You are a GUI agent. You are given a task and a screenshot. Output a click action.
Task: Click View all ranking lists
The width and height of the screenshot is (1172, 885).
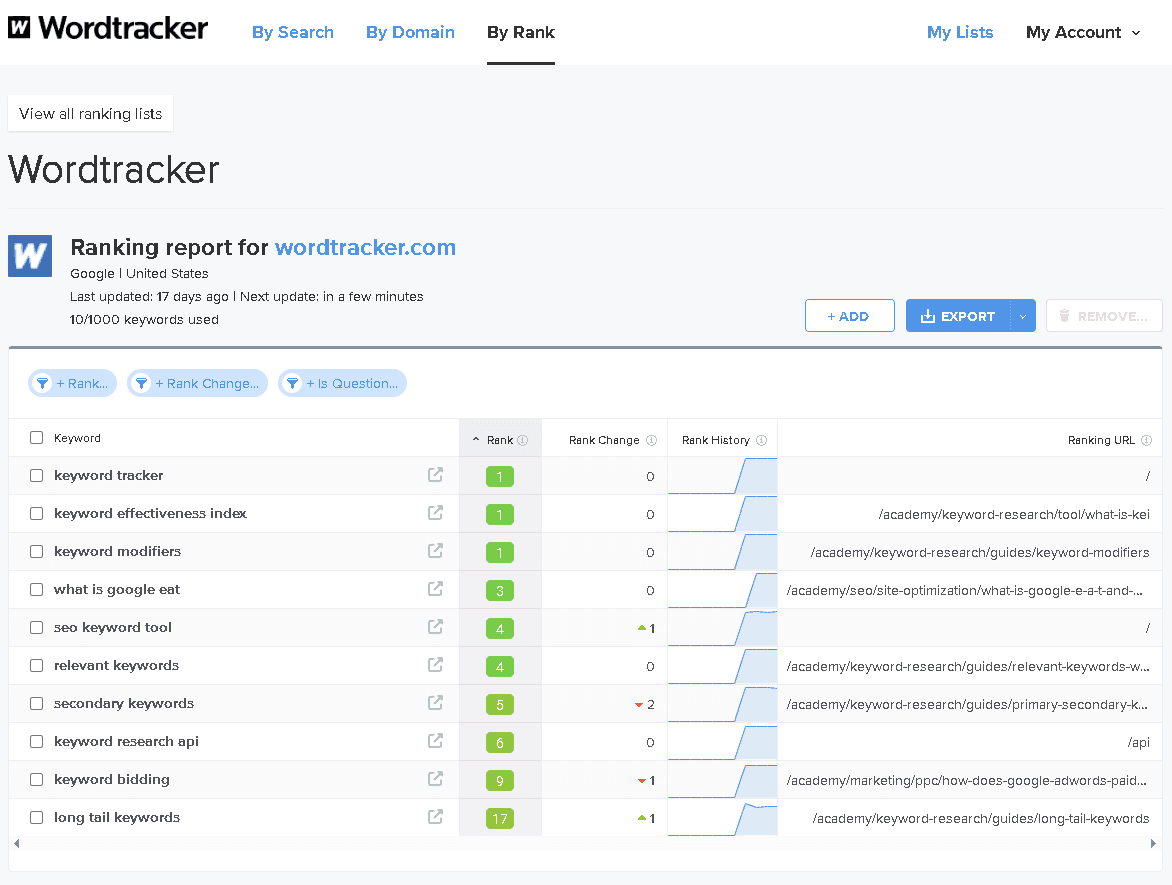tap(90, 114)
